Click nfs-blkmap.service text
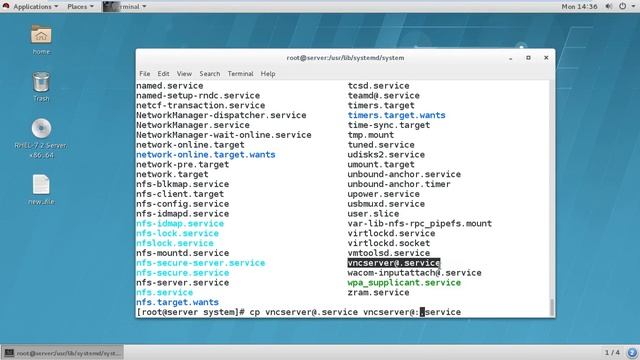Screen dimensions: 640x360 [x=182, y=184]
